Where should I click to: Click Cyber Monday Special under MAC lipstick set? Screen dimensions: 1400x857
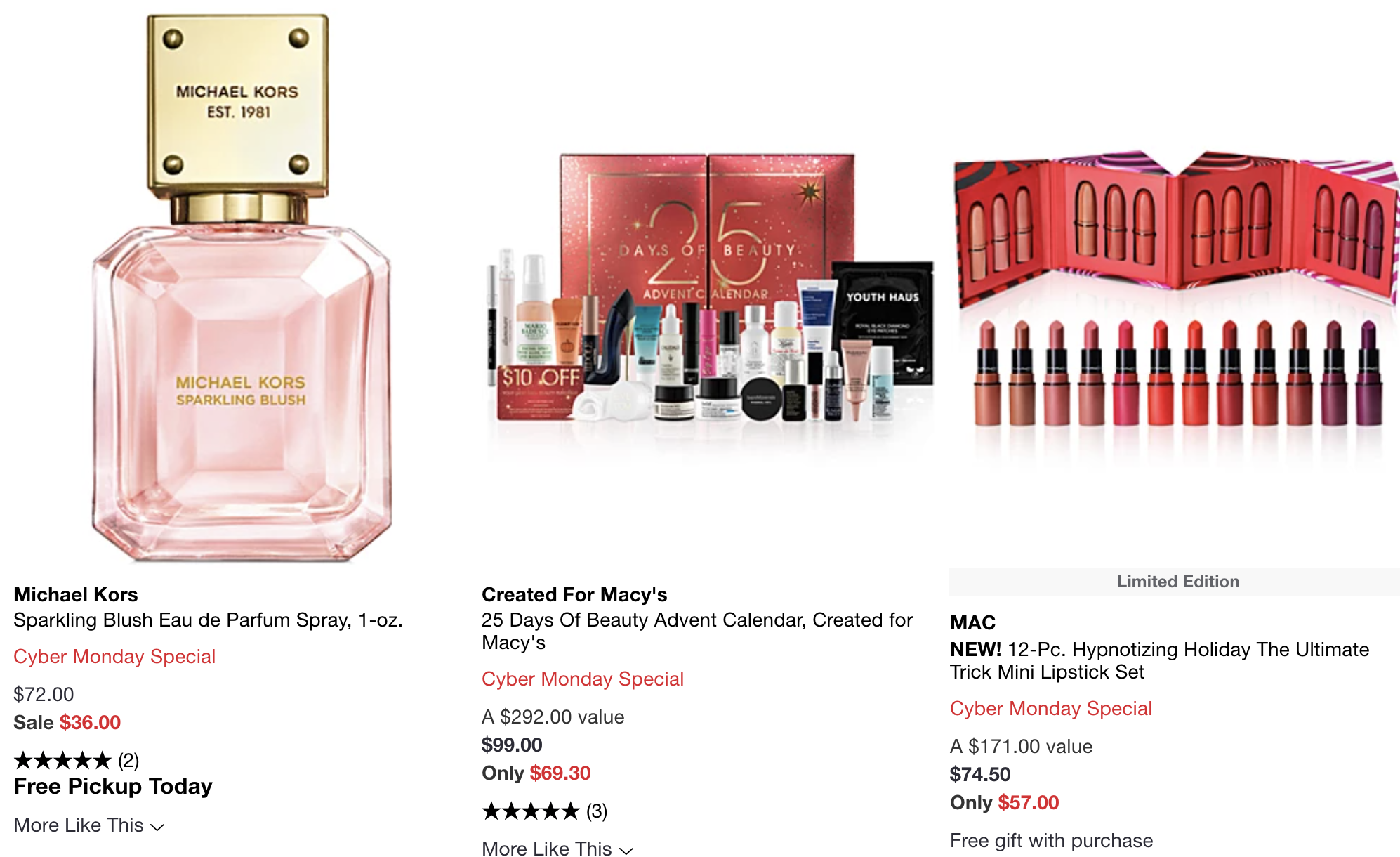(1051, 708)
